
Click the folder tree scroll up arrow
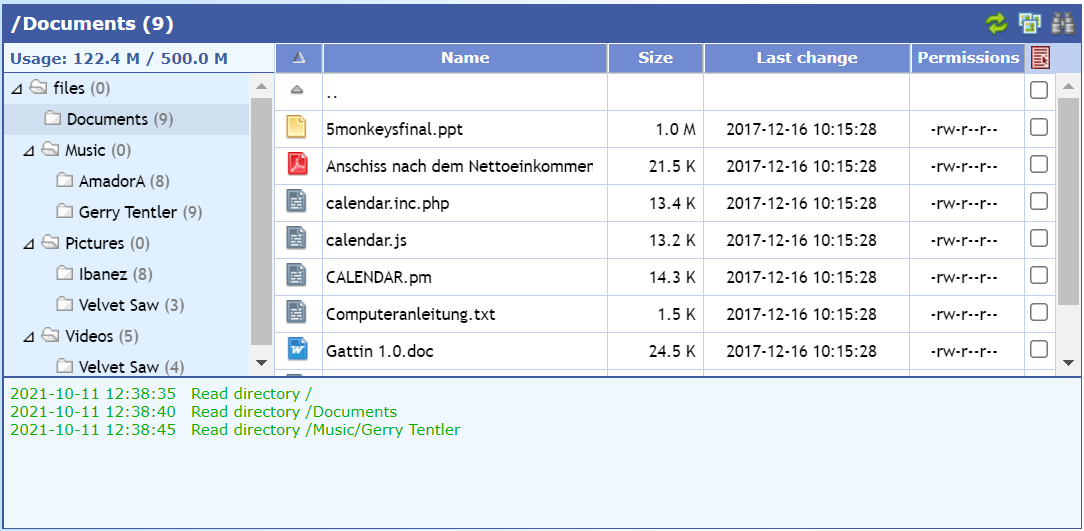pos(261,86)
